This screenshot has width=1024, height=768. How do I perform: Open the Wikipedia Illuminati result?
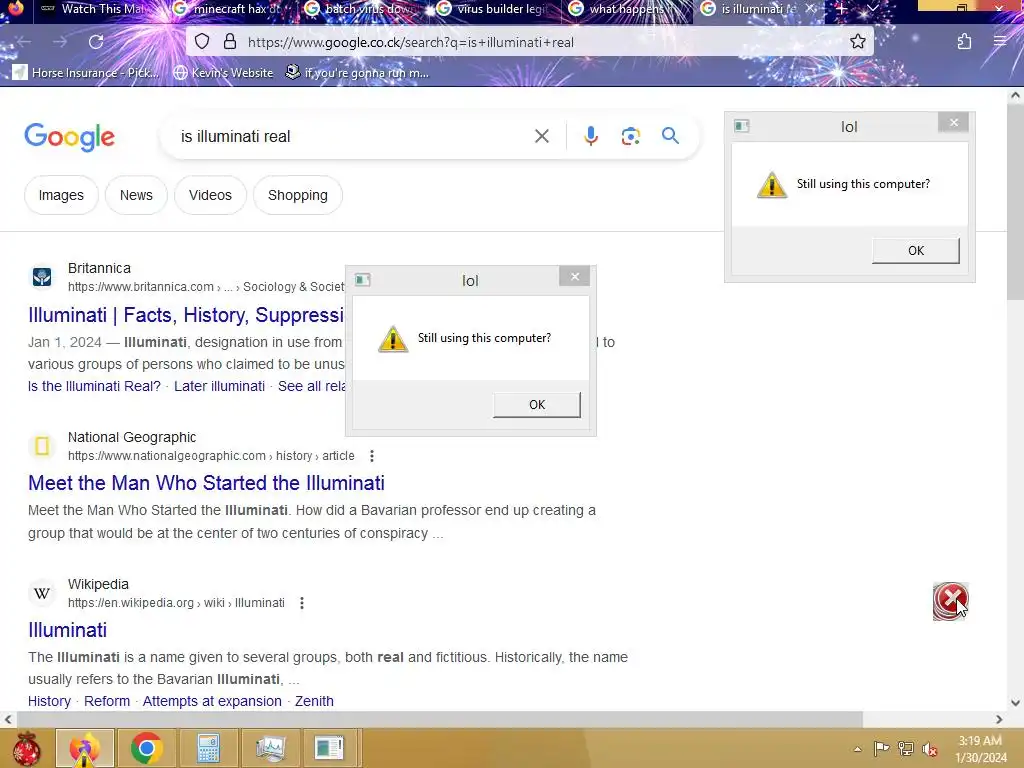click(67, 630)
